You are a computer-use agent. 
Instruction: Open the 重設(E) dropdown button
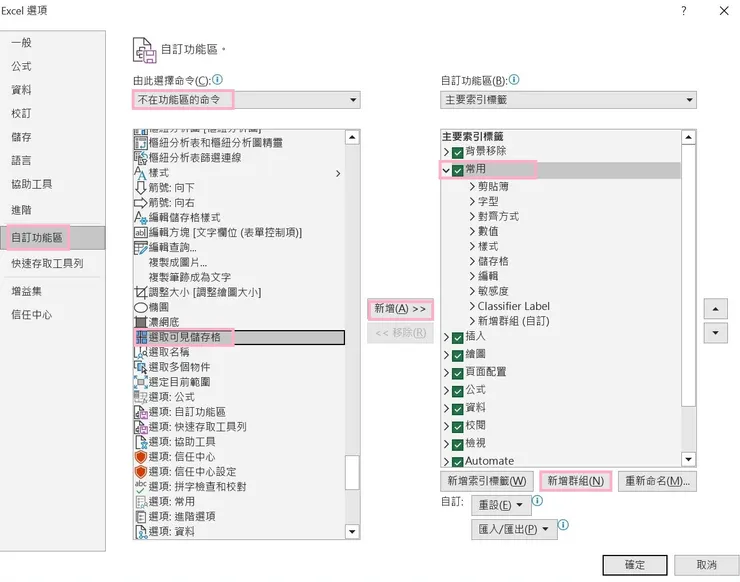click(501, 505)
